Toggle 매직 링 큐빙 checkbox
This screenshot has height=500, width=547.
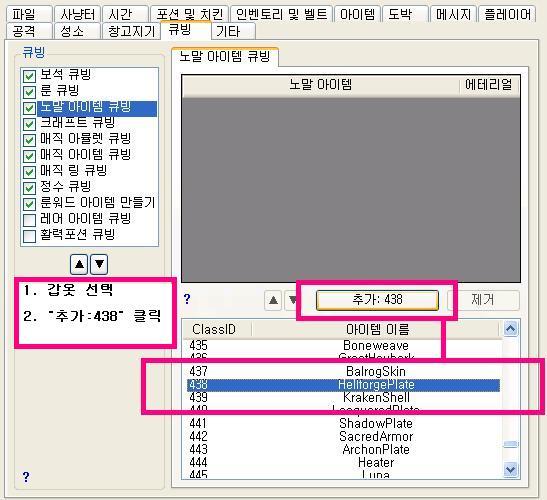click(x=29, y=172)
